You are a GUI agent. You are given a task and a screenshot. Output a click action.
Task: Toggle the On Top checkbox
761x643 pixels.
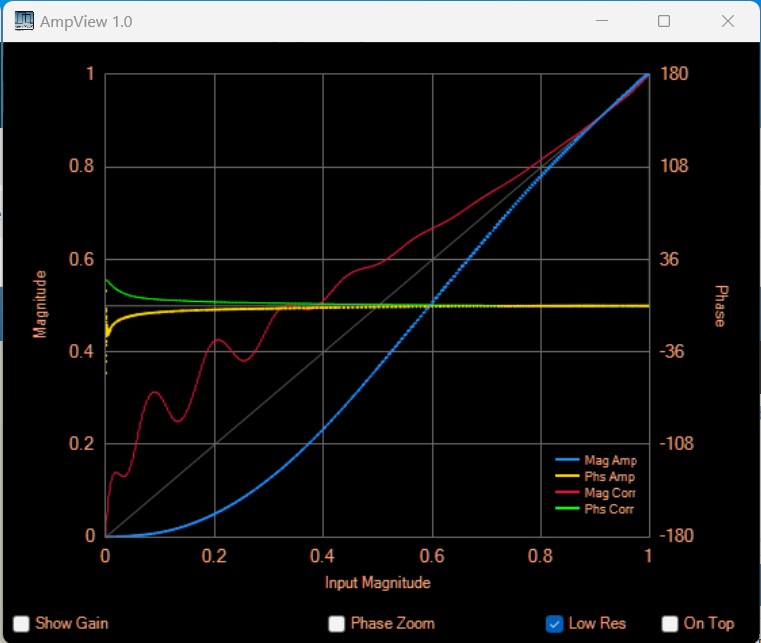click(x=670, y=623)
